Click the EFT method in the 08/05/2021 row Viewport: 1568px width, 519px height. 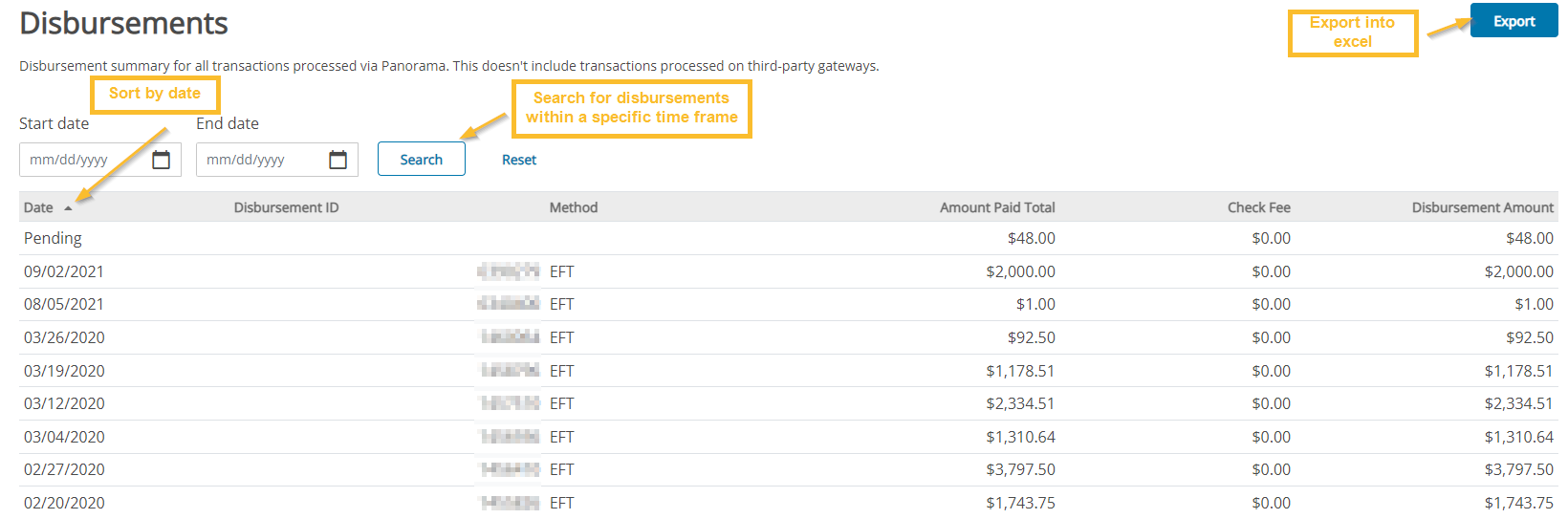click(x=562, y=304)
